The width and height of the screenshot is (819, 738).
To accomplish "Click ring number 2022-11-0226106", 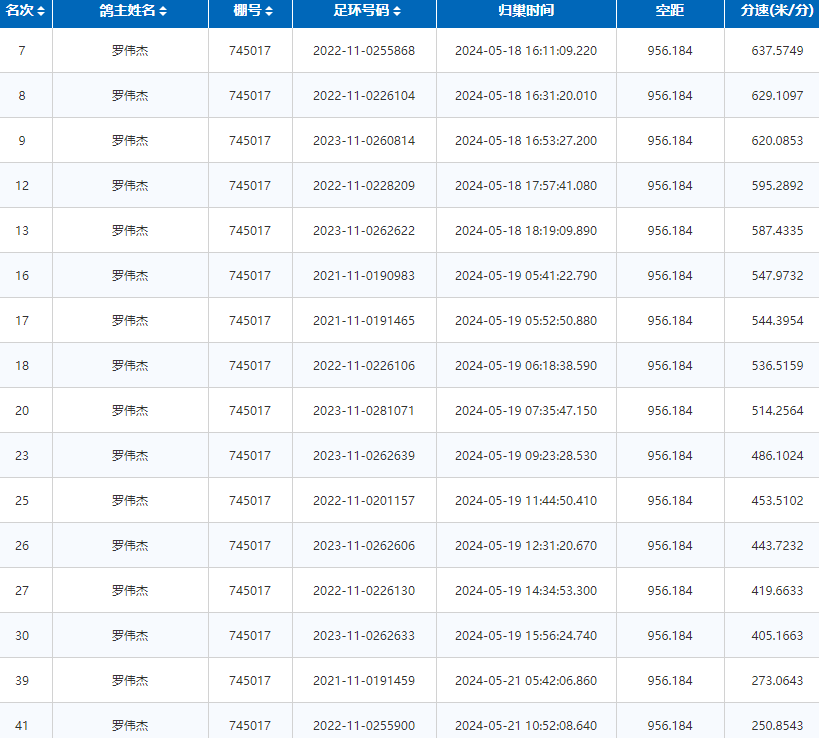I will click(363, 366).
